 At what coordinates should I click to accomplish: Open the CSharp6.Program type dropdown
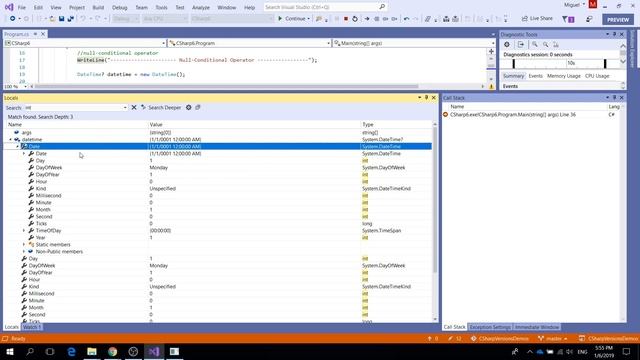coord(329,43)
